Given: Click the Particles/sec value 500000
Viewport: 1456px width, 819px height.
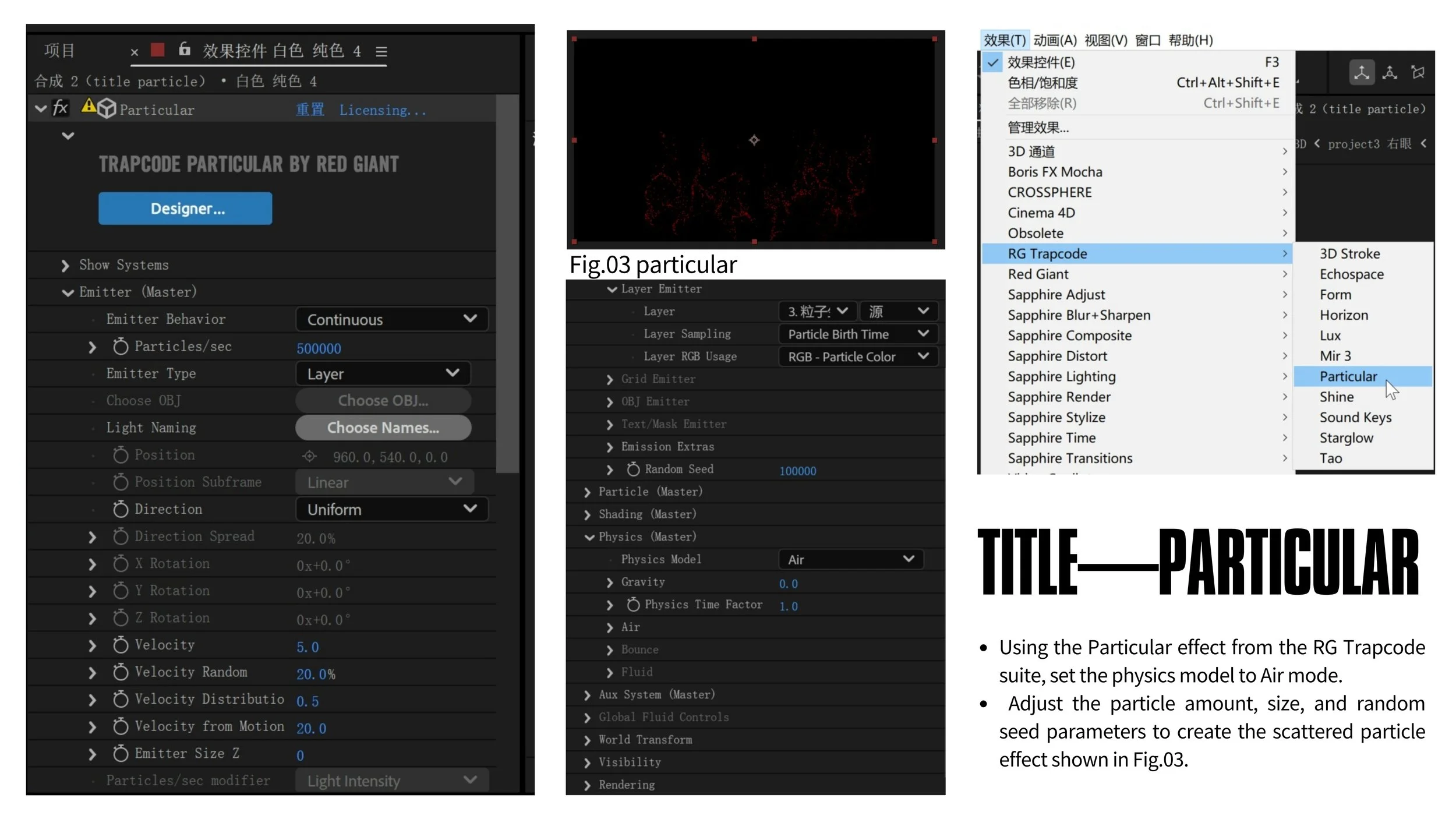Looking at the screenshot, I should 319,348.
